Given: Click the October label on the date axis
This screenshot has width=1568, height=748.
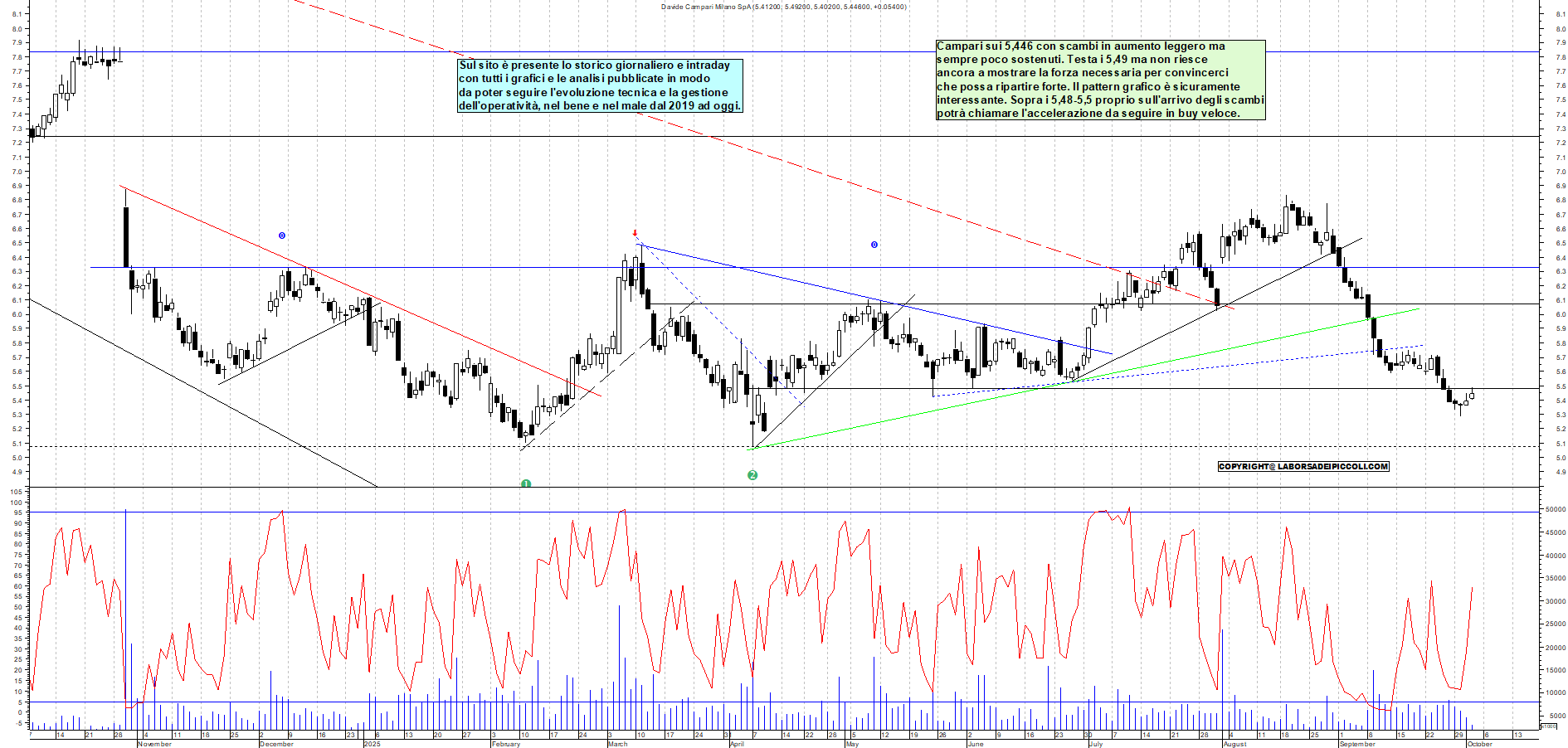Looking at the screenshot, I should tap(1479, 744).
